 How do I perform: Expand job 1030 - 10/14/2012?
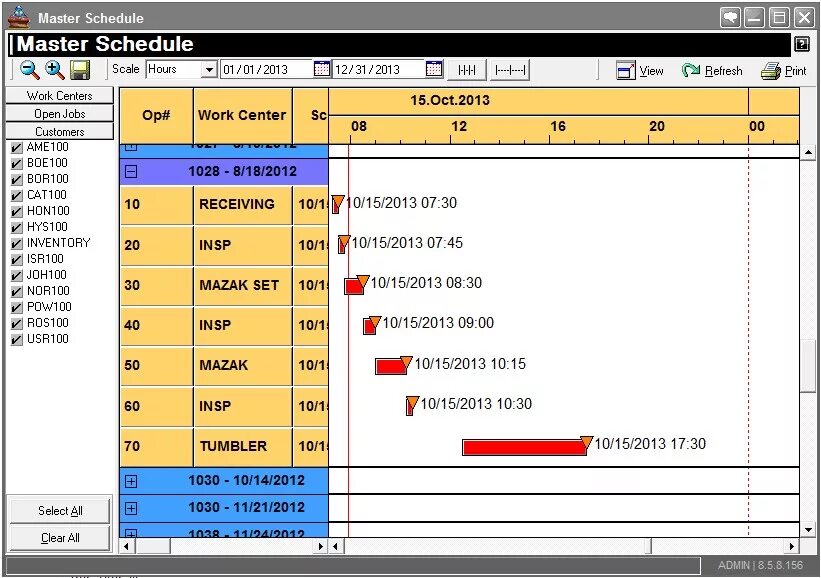click(131, 481)
